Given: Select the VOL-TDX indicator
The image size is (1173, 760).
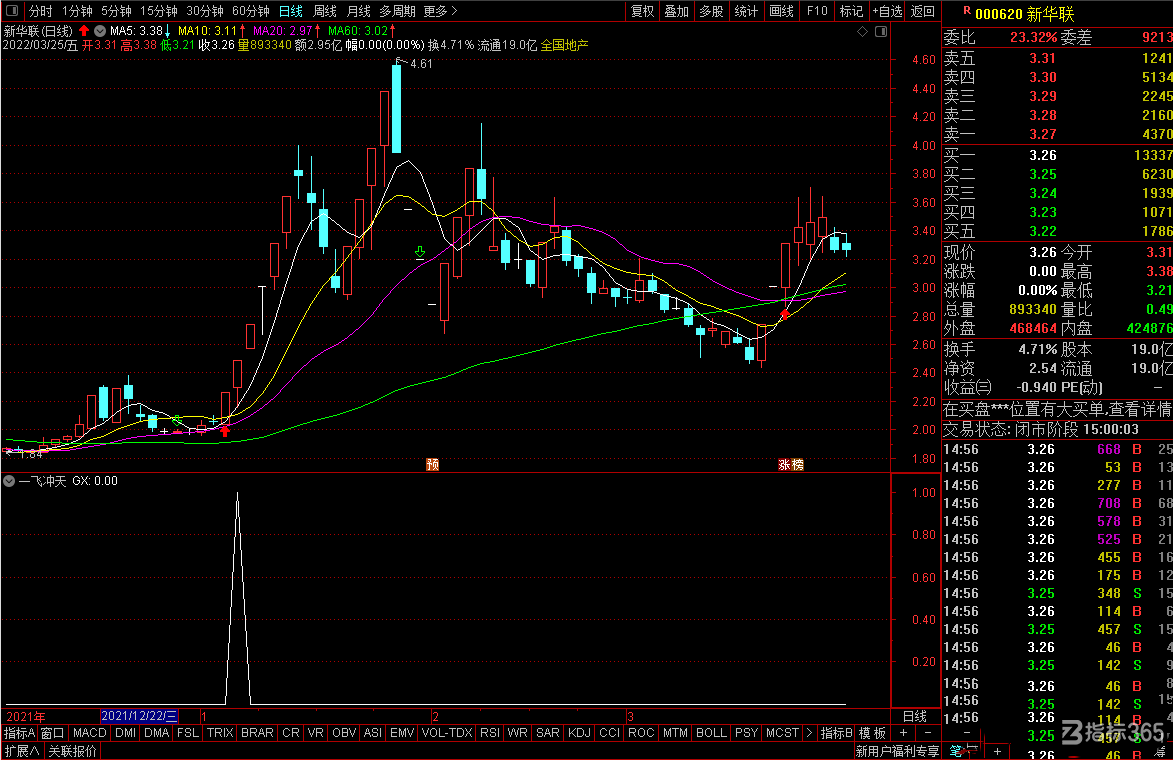Looking at the screenshot, I should point(447,733).
